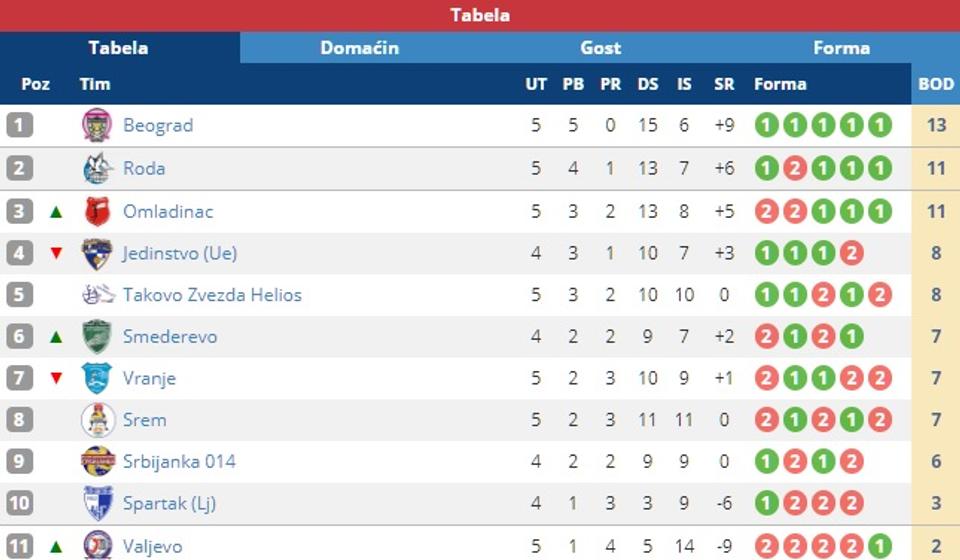Click the Jedinstvo (Ue) team logo

(97, 253)
